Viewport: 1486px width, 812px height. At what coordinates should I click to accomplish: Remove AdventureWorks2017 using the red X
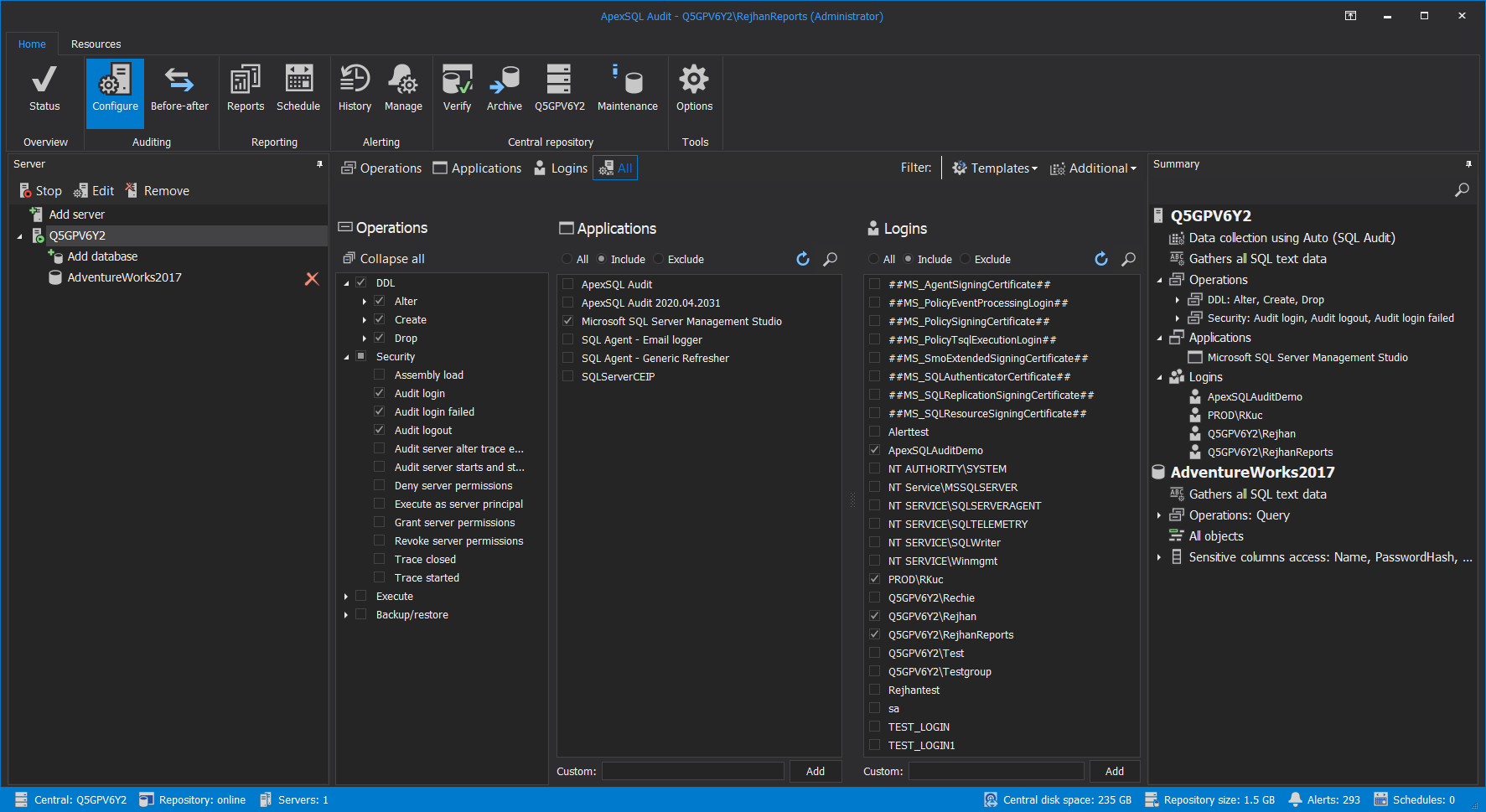point(312,278)
